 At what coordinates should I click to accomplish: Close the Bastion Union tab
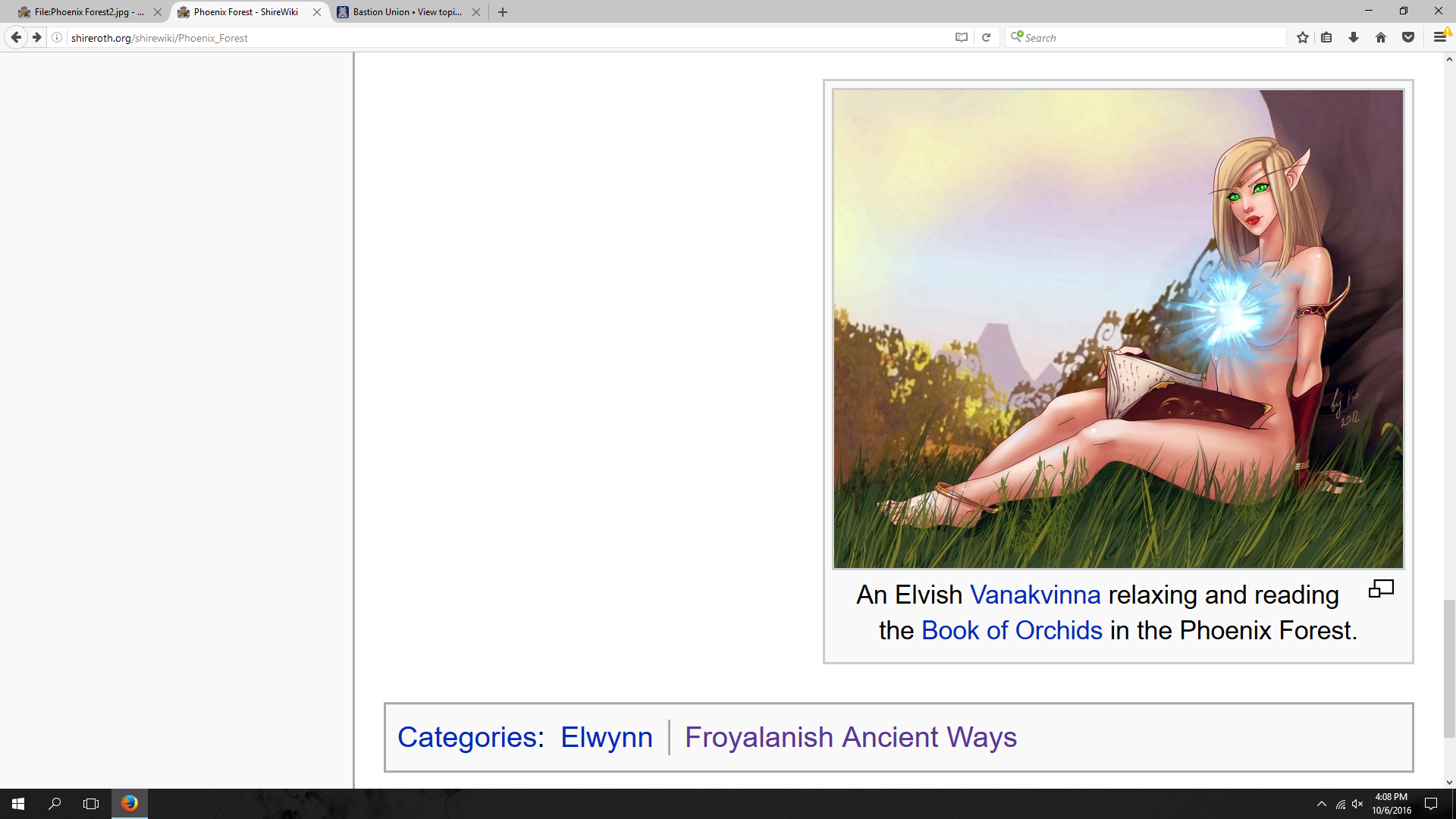476,12
